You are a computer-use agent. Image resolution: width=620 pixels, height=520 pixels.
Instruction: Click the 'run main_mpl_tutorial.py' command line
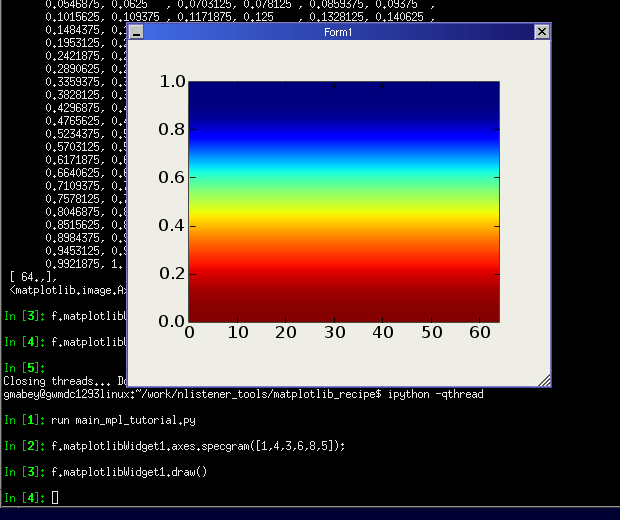pos(123,420)
